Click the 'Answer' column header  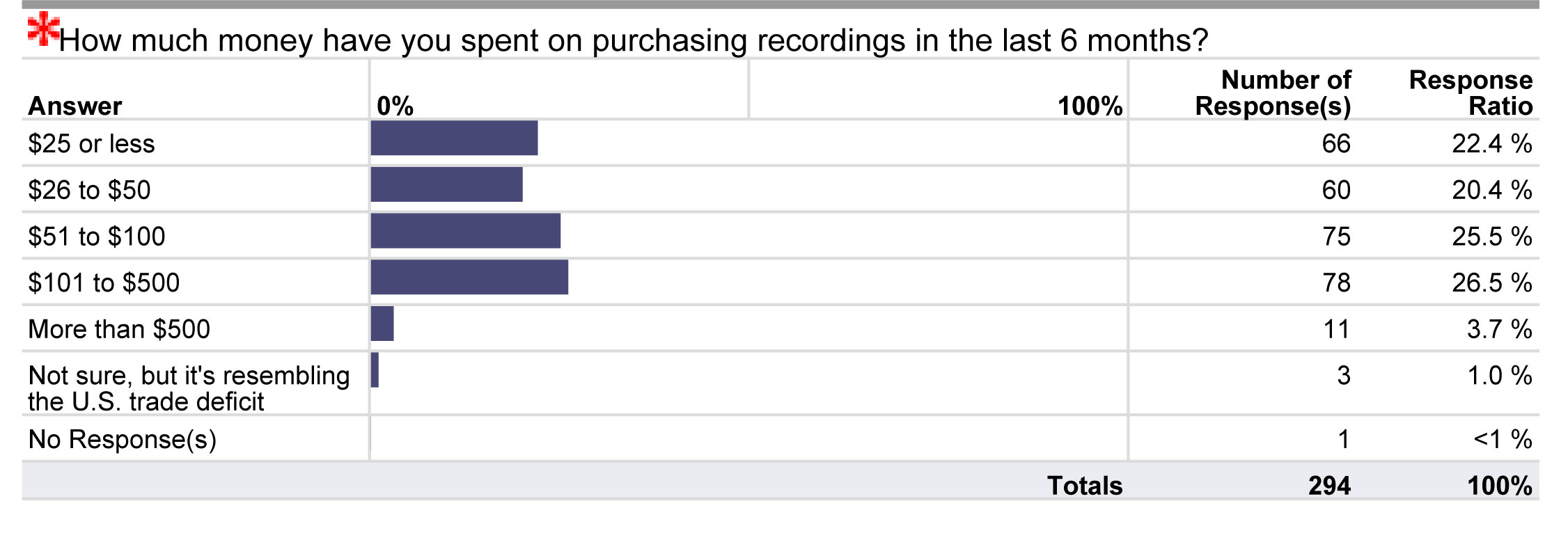75,106
